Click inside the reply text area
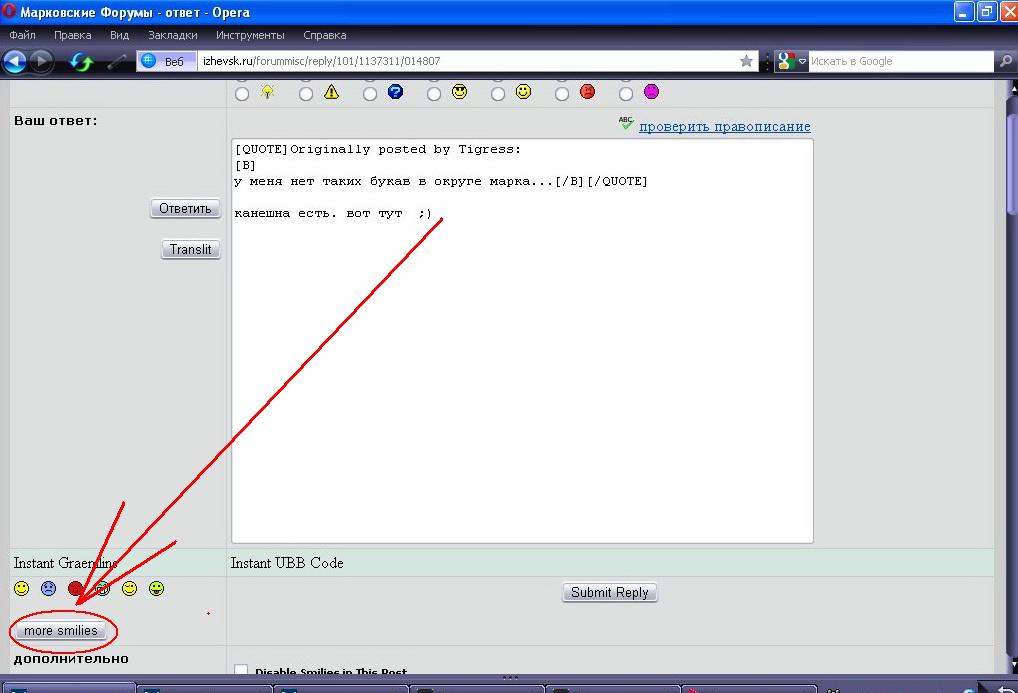This screenshot has height=693, width=1018. coord(522,341)
